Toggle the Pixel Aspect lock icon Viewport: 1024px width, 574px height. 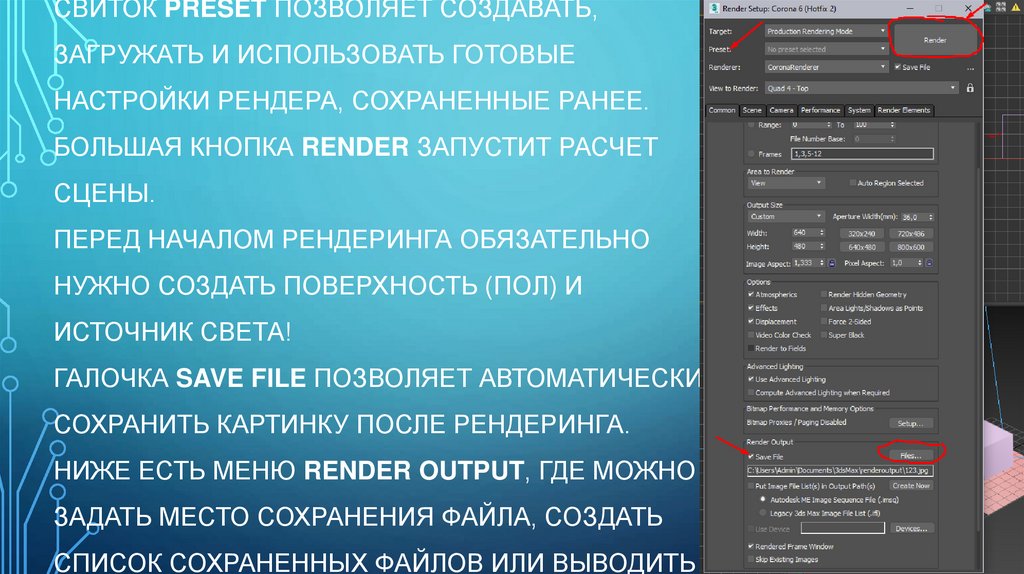point(929,263)
